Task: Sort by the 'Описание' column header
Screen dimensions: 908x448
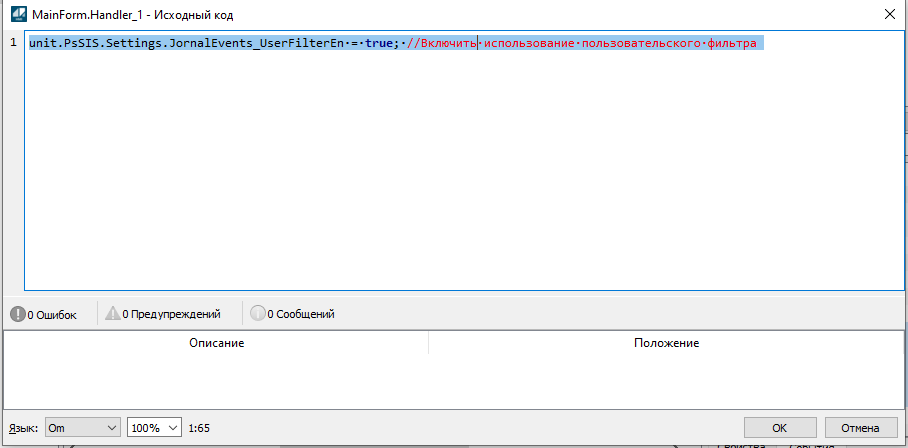Action: 217,343
